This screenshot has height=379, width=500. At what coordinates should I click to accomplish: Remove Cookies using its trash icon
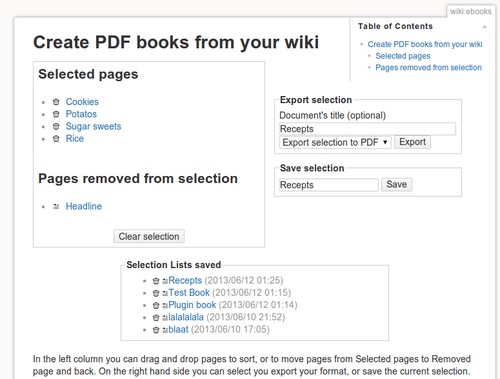point(56,102)
